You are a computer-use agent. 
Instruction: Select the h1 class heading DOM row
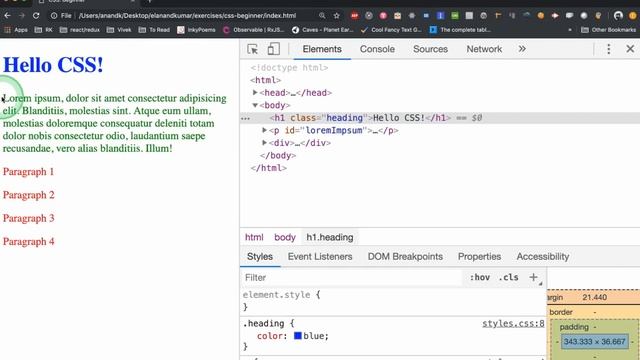pyautogui.click(x=440, y=118)
